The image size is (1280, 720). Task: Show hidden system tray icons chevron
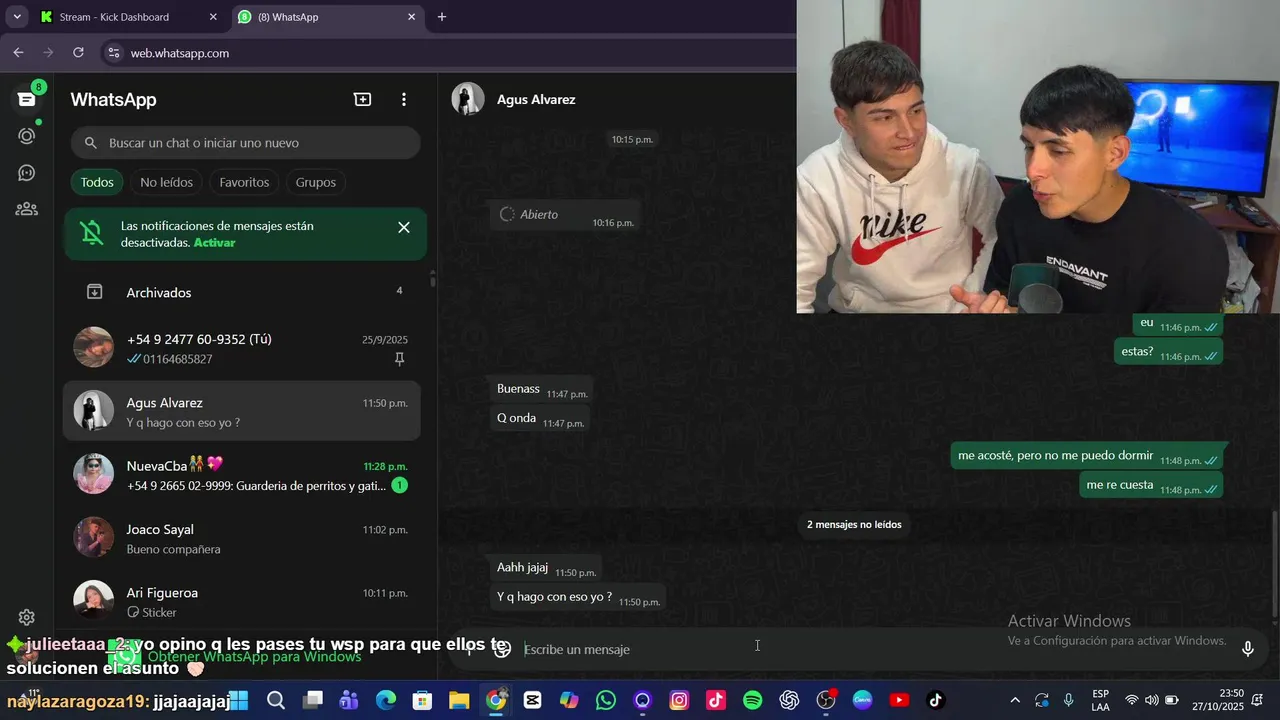tap(1015, 700)
